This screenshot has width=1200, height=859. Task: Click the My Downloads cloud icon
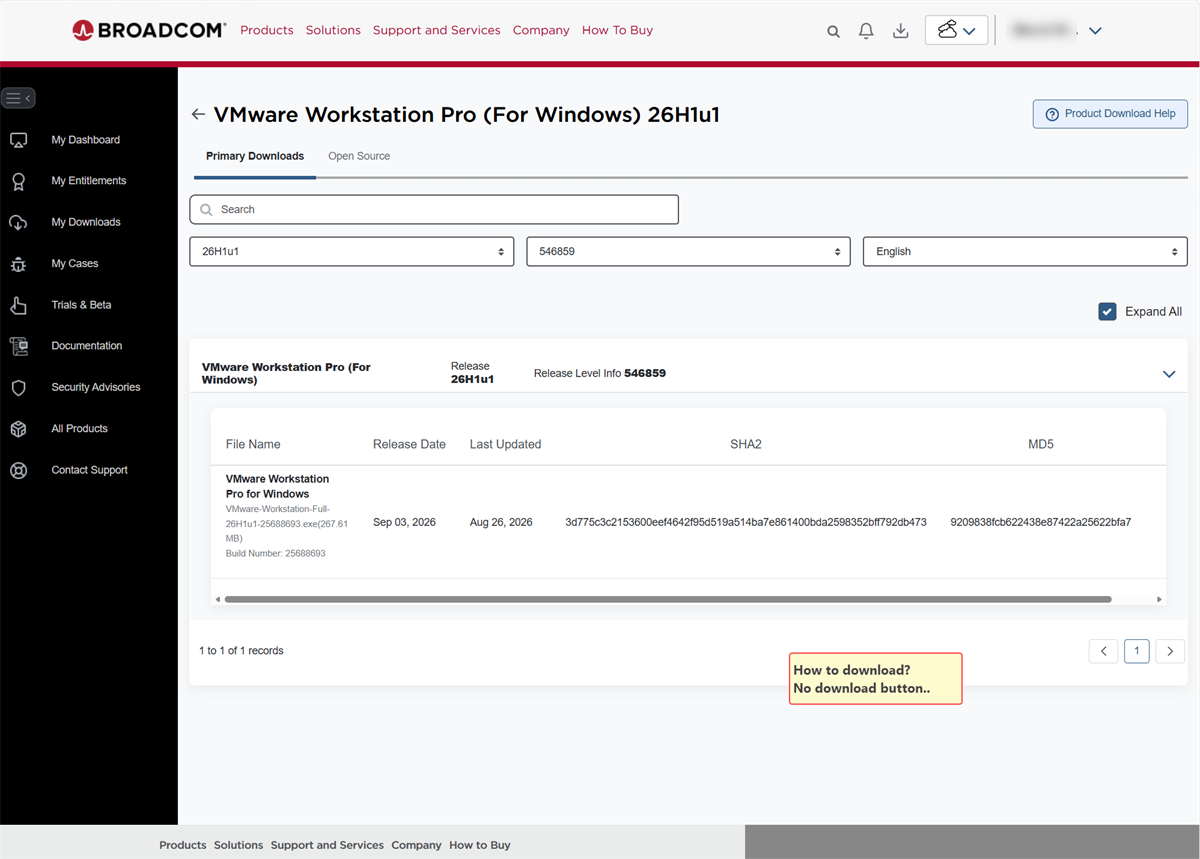[18, 222]
